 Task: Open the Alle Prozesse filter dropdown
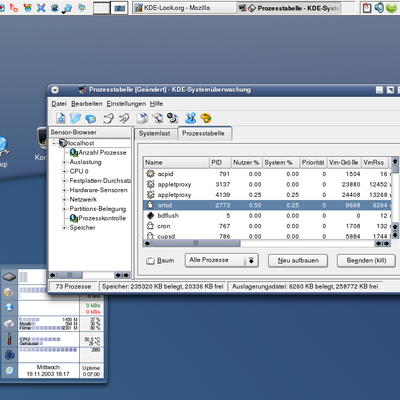coord(222,260)
